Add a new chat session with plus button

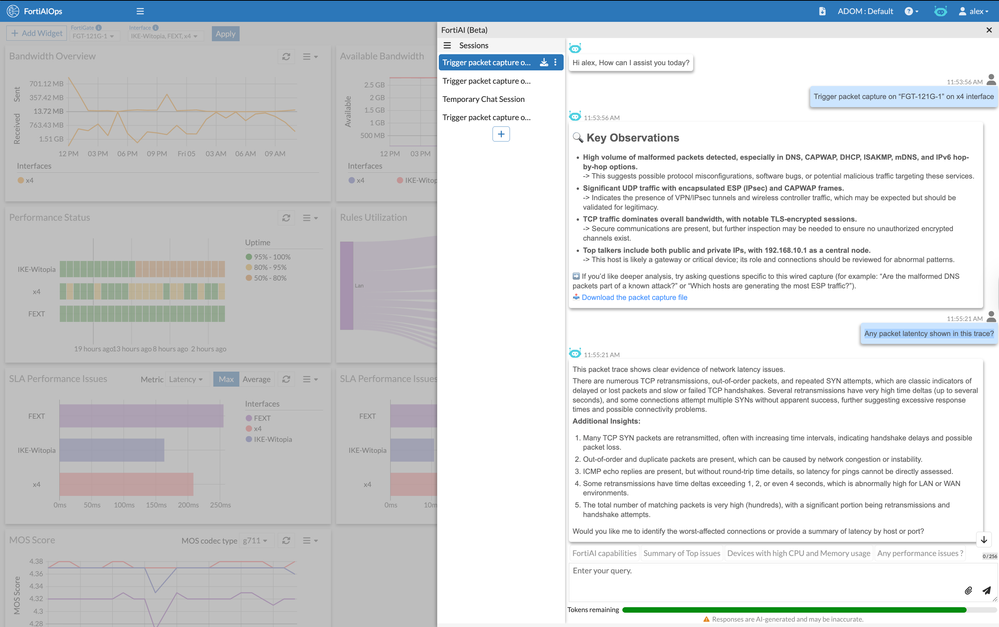coord(501,134)
